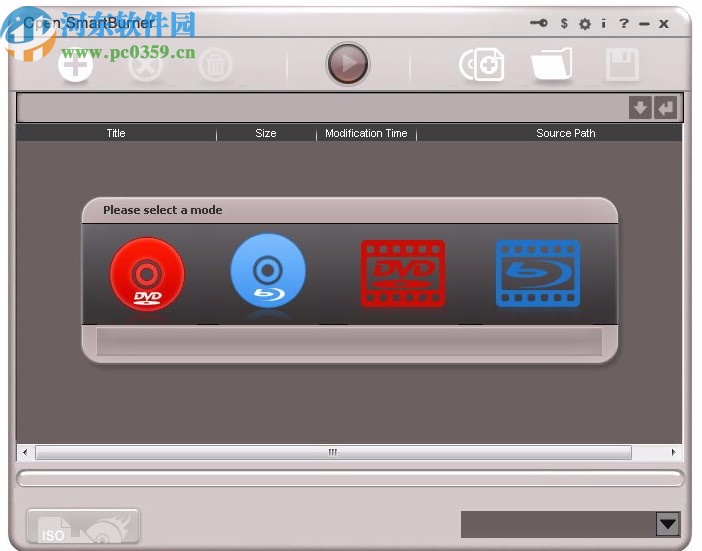Sort by the Title column header
The image size is (702, 551).
click(116, 133)
